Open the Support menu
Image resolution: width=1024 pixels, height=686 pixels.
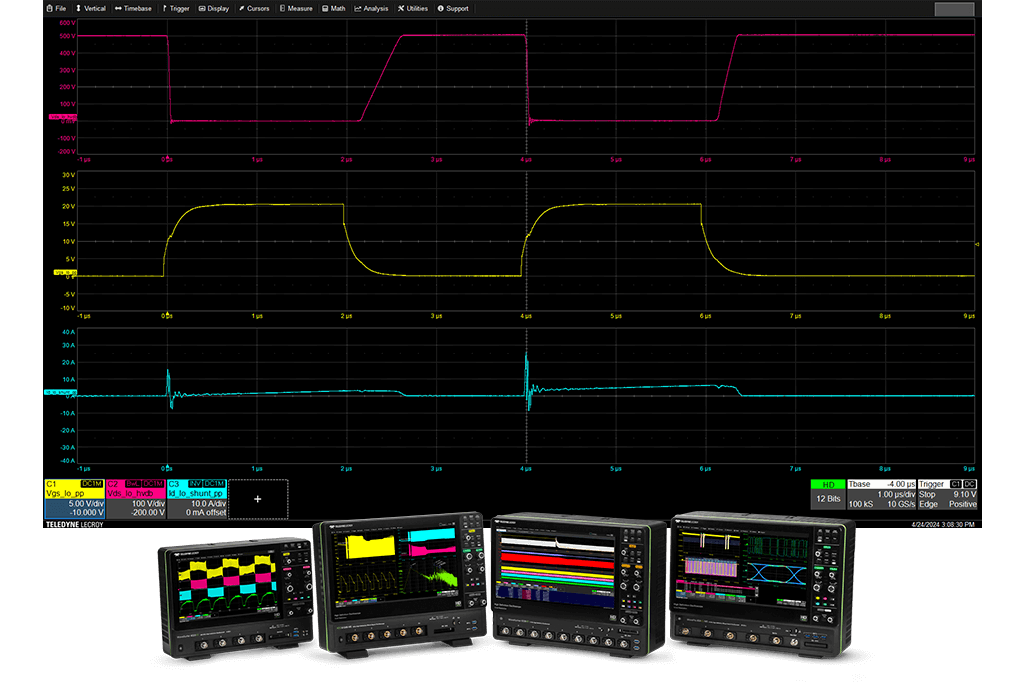pyautogui.click(x=452, y=8)
